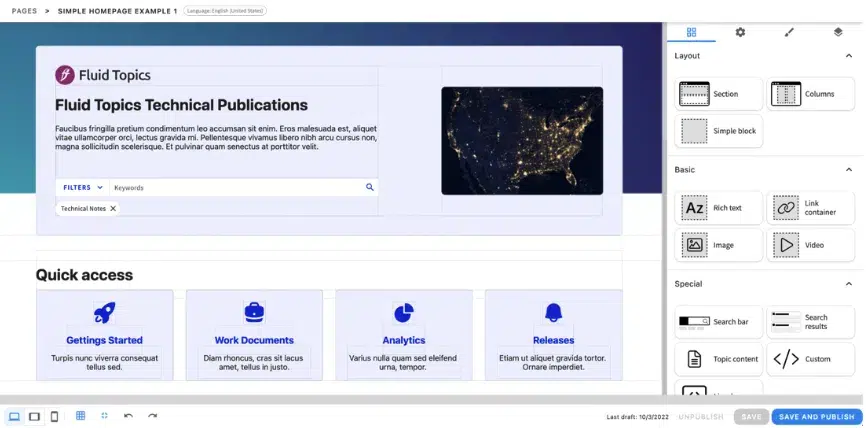
Task: Click the Keywords search input field
Action: coord(235,187)
